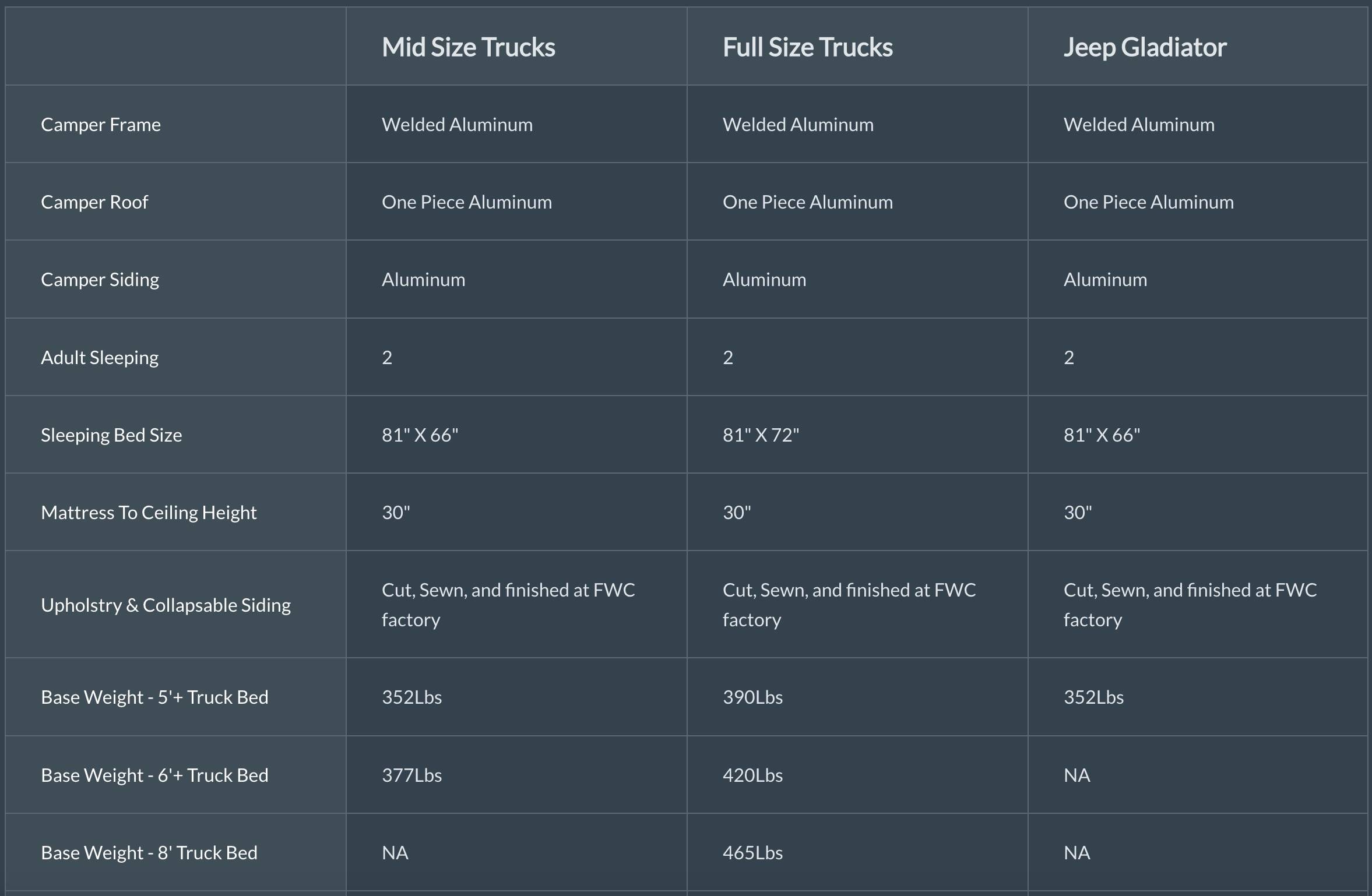This screenshot has height=896, width=1372.
Task: Click Mattress To Ceiling Height label
Action: point(149,513)
